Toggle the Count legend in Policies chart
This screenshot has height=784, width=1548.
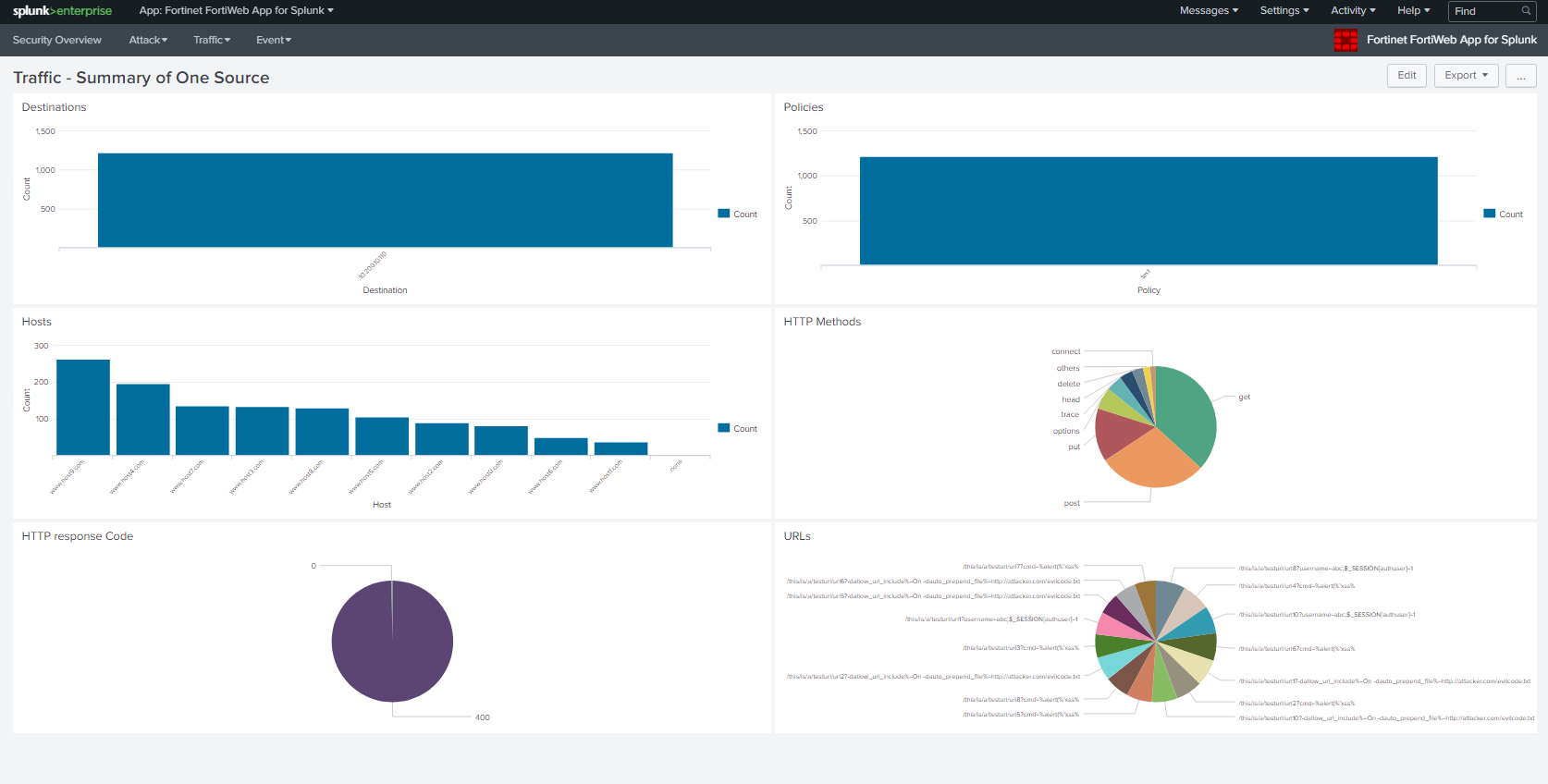(1503, 214)
